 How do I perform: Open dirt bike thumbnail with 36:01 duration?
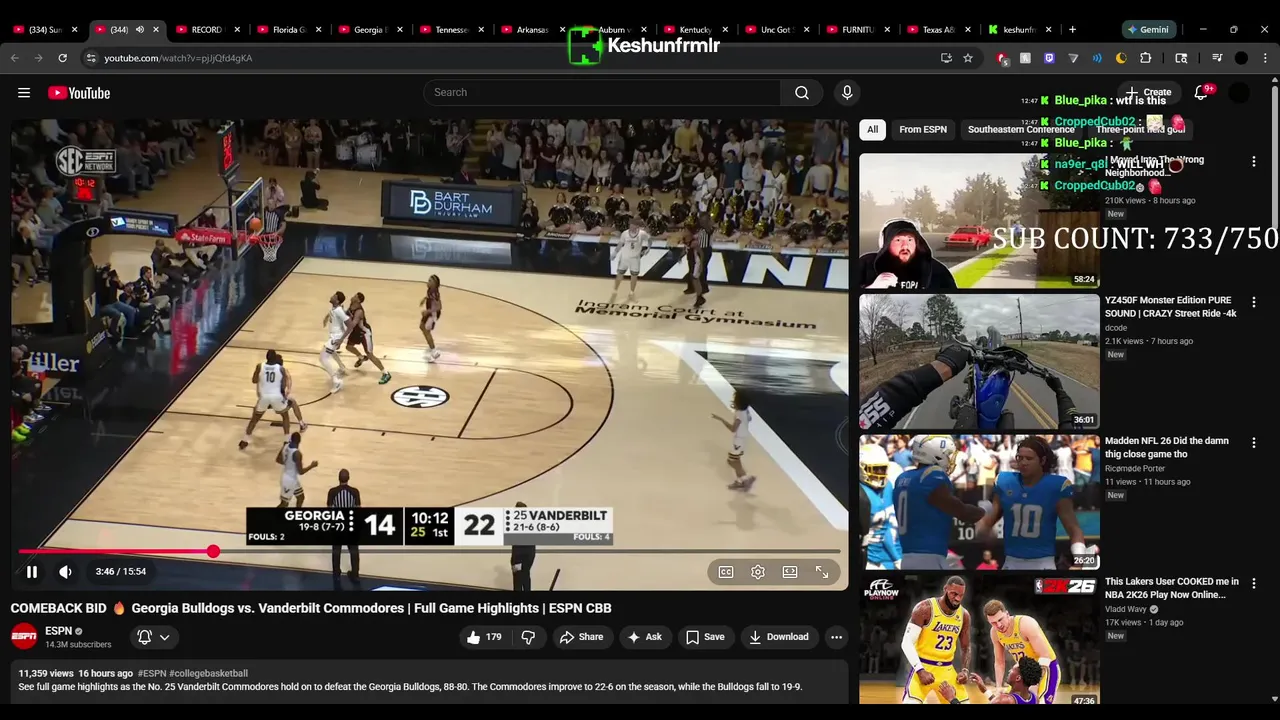tap(979, 361)
